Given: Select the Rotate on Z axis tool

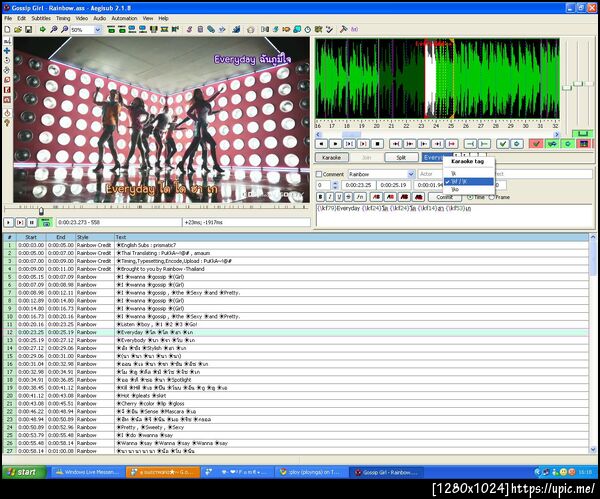Looking at the screenshot, I should (7, 60).
